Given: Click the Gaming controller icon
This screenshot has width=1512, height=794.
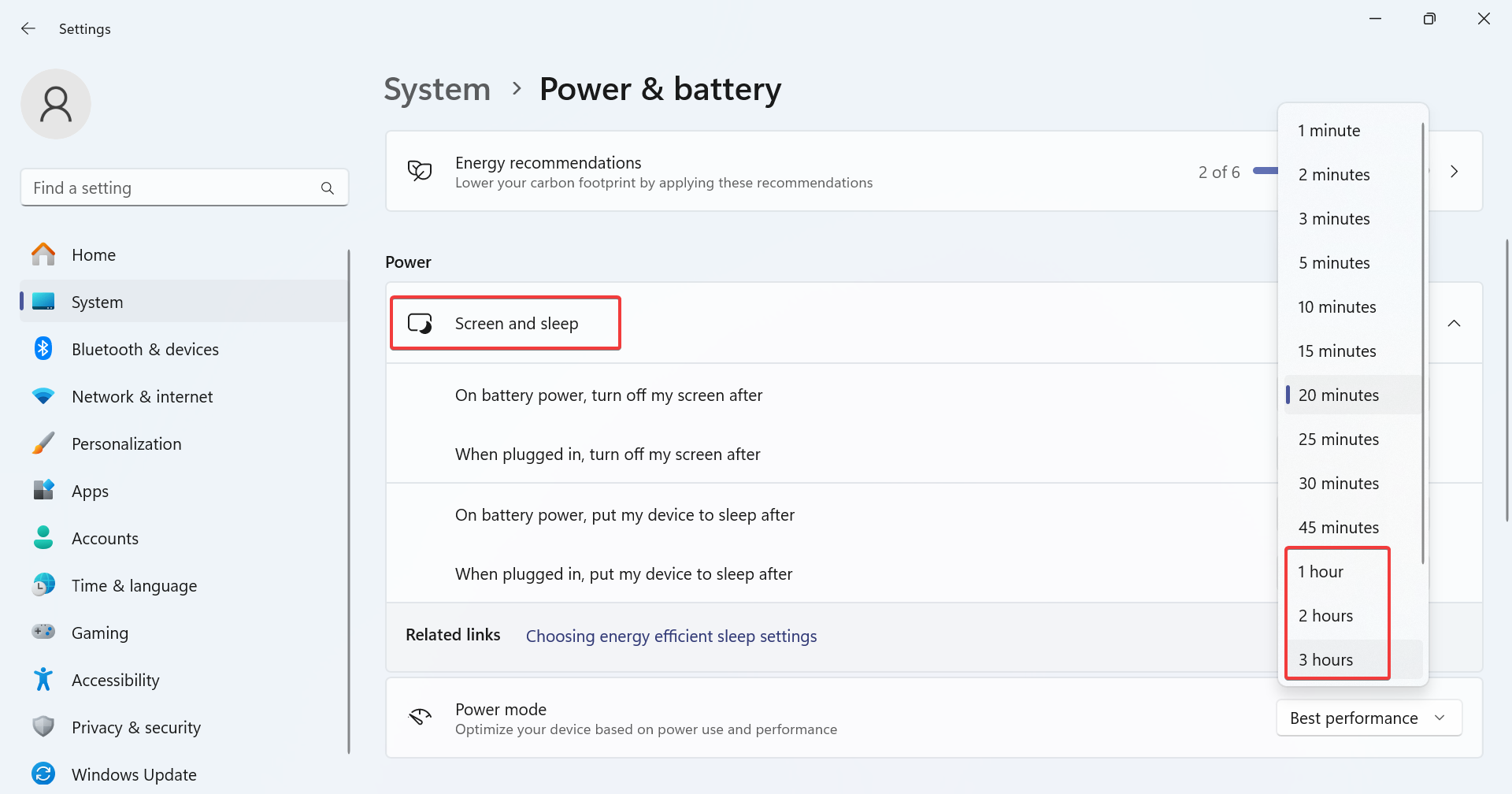Looking at the screenshot, I should pos(43,633).
